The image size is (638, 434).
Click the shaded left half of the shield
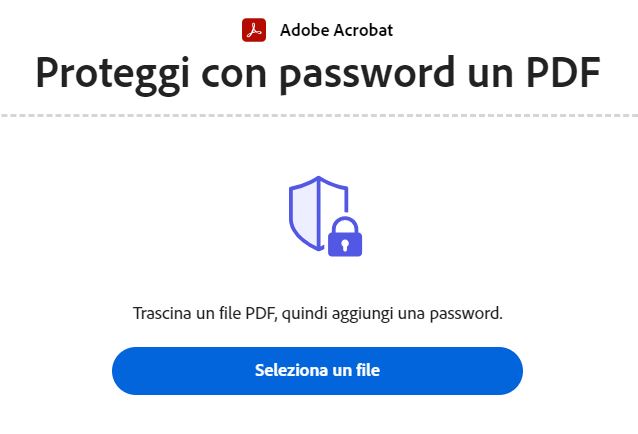(304, 214)
